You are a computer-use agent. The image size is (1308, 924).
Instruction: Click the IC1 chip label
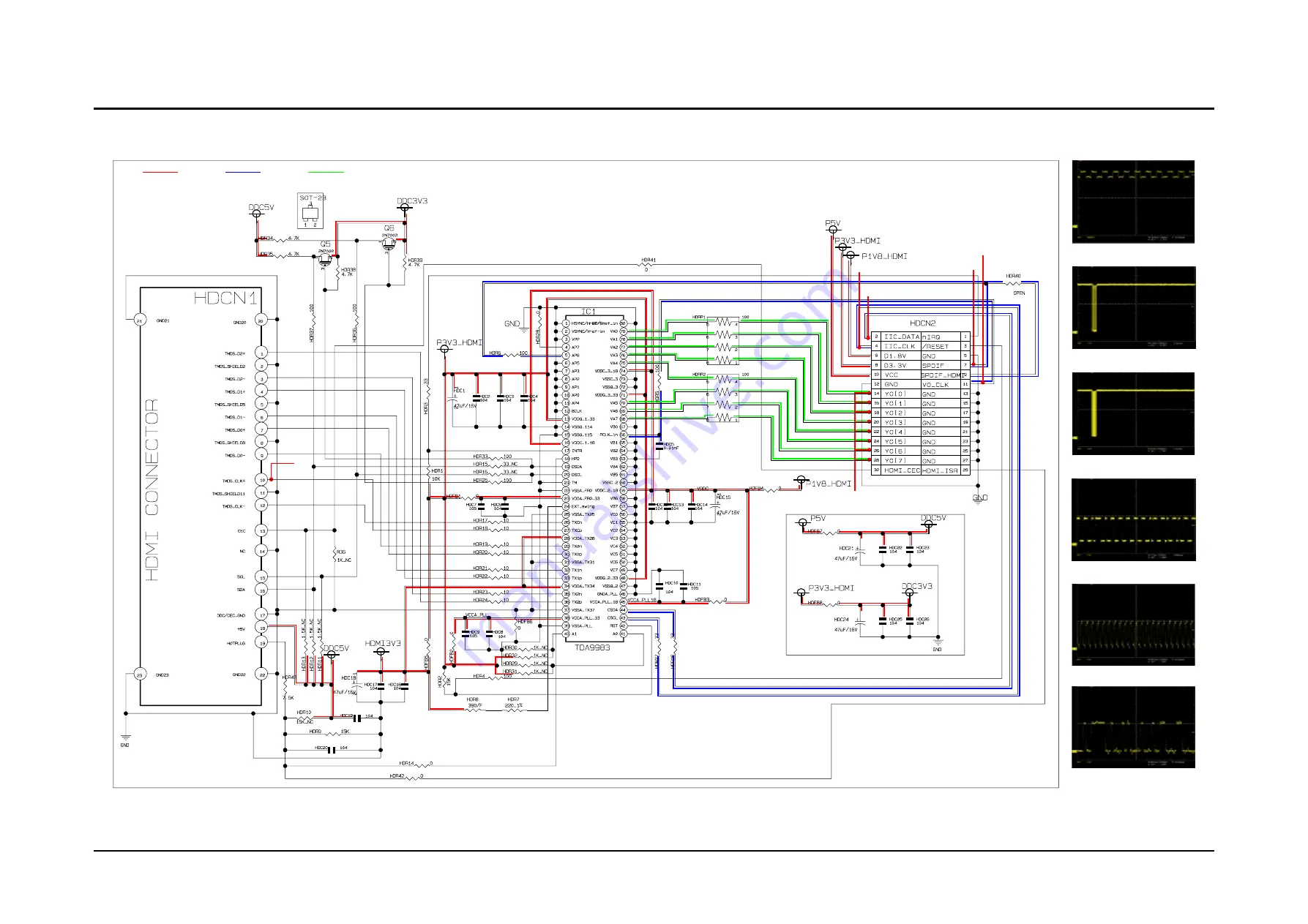click(x=588, y=312)
